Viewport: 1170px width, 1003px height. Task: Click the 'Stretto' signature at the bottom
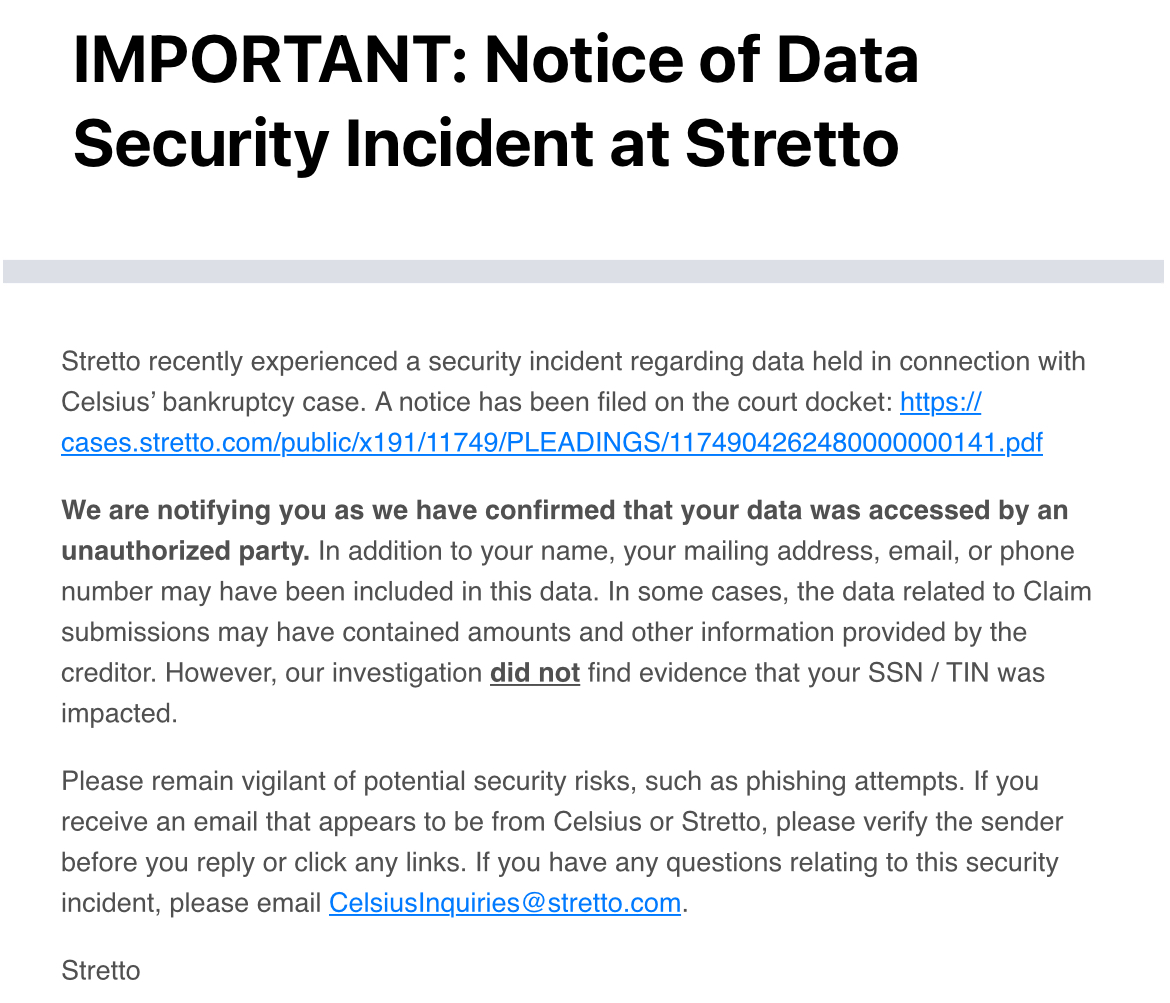tap(101, 970)
